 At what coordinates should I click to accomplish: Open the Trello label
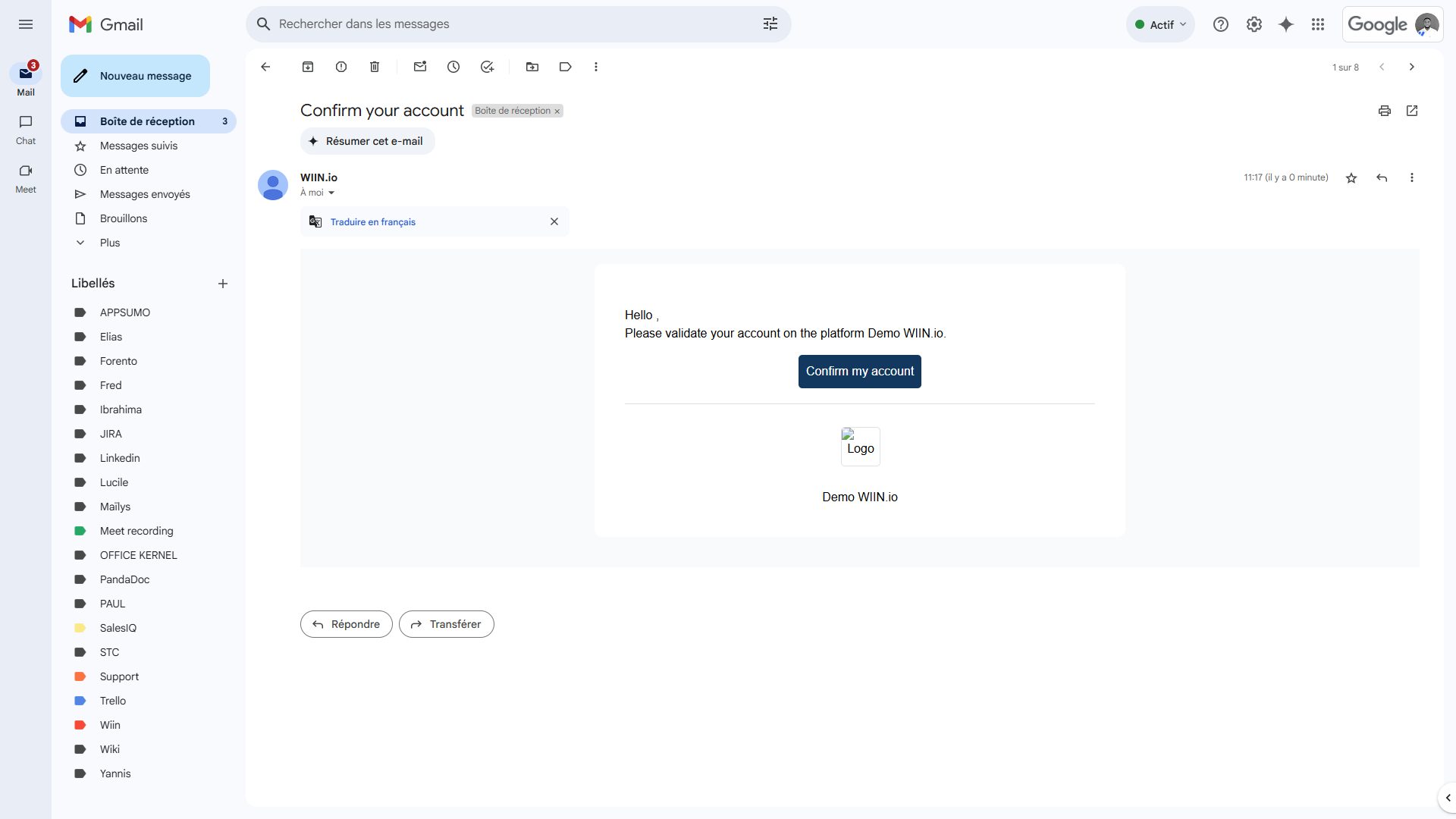149,701
